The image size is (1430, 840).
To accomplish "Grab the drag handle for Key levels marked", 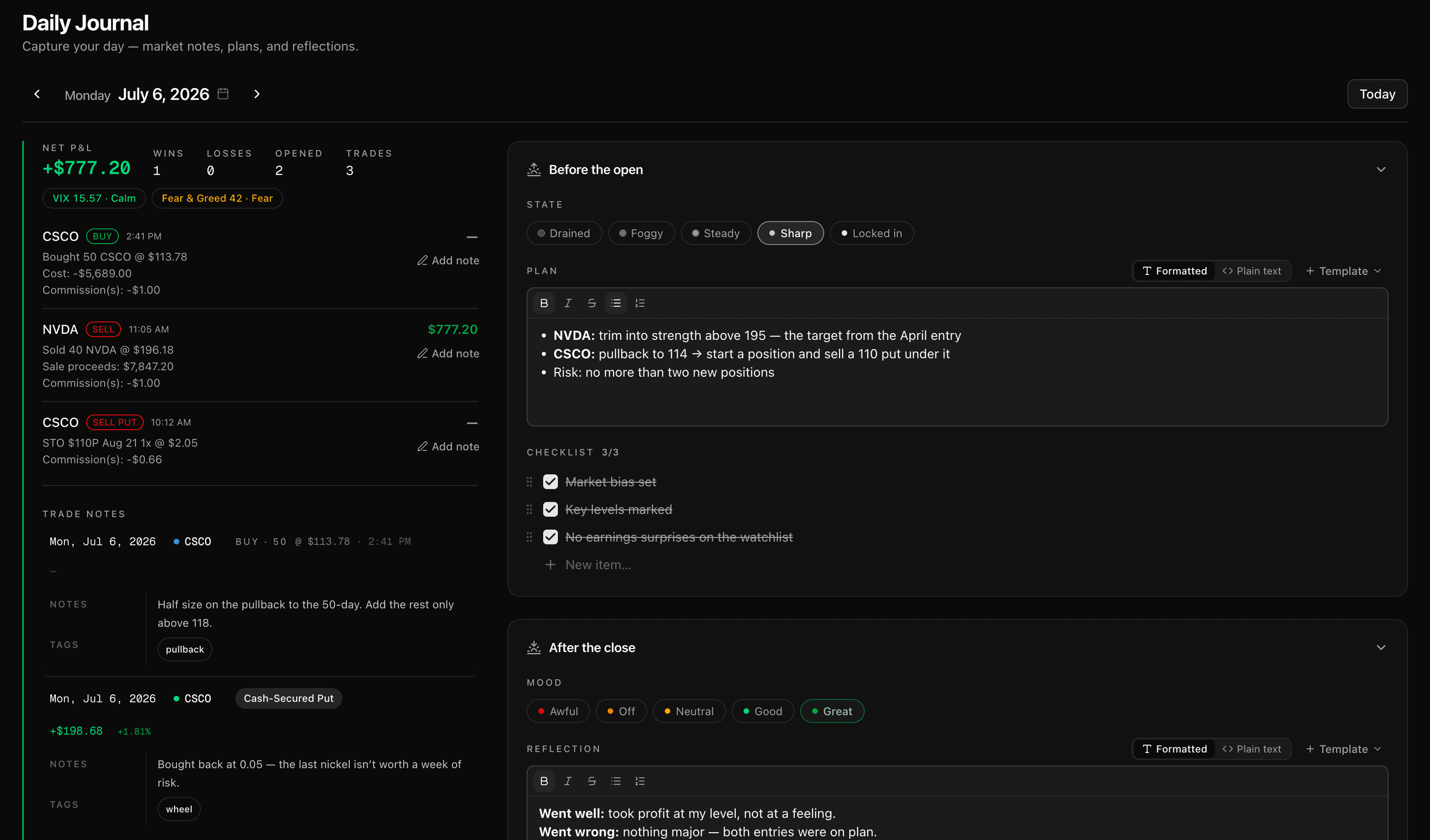I will (x=529, y=509).
